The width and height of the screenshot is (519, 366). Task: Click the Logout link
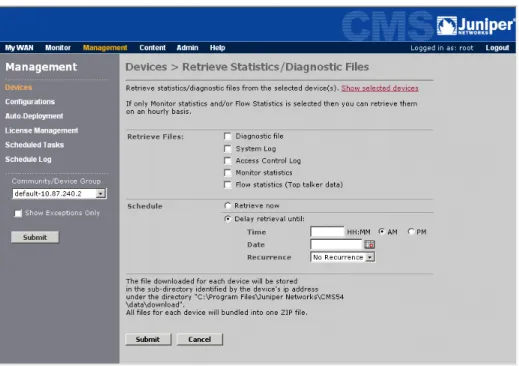click(497, 48)
